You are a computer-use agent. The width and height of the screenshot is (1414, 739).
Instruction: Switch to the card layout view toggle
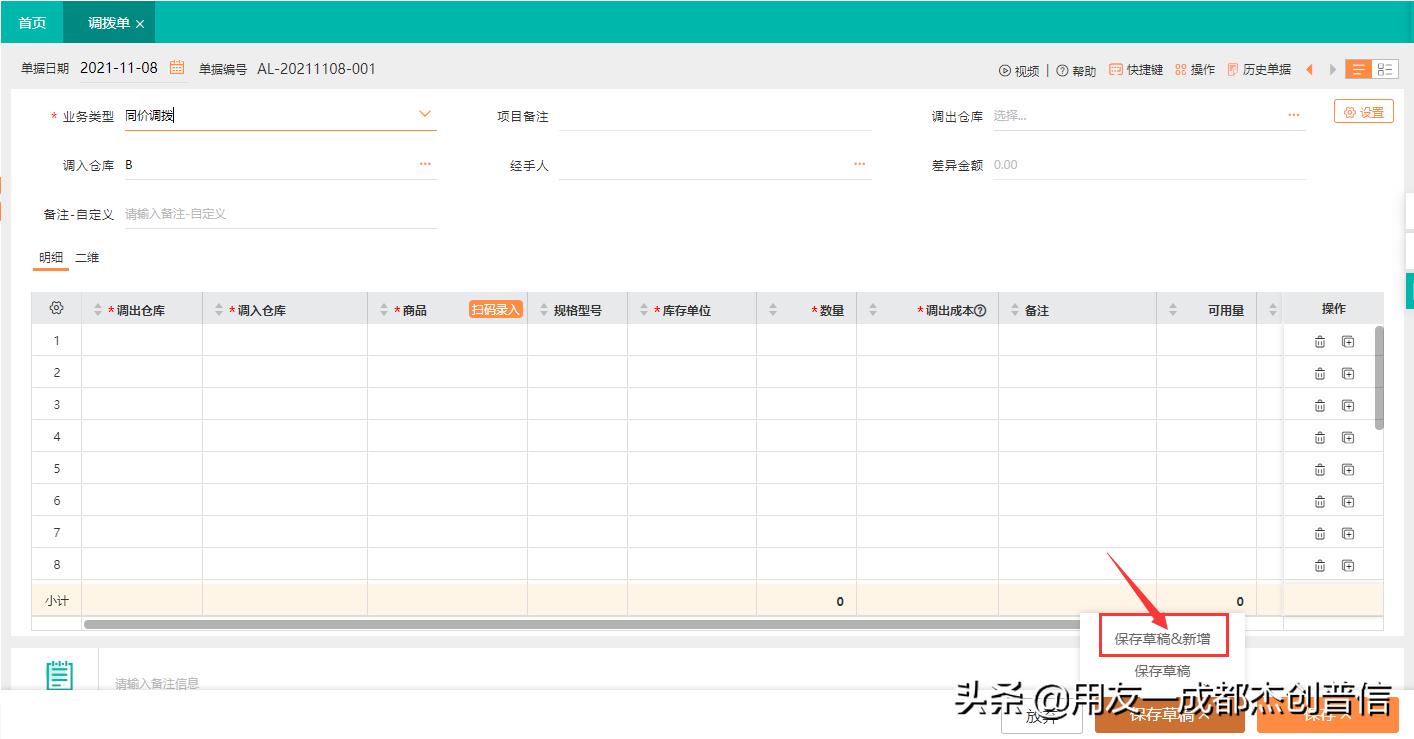pos(1387,68)
